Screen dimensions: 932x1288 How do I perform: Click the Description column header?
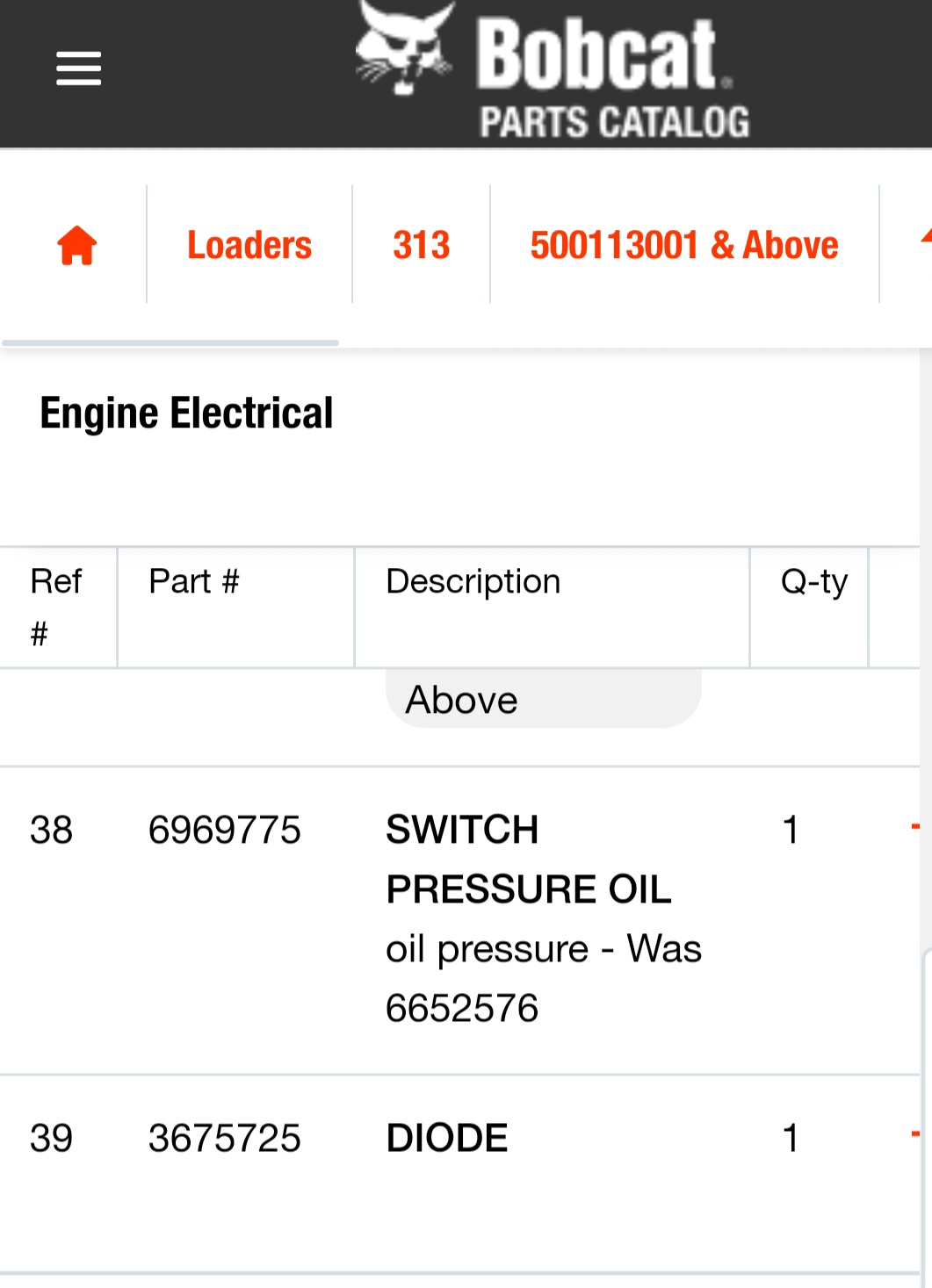click(473, 582)
